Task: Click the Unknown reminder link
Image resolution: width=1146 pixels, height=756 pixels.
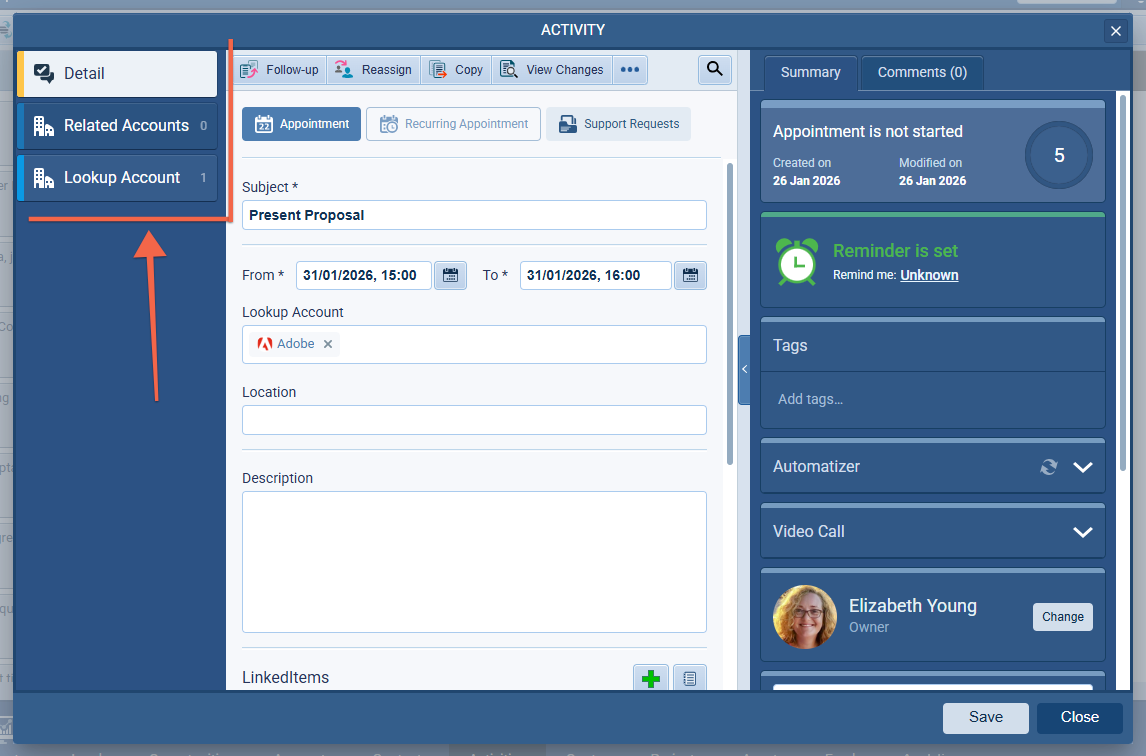Action: click(929, 275)
